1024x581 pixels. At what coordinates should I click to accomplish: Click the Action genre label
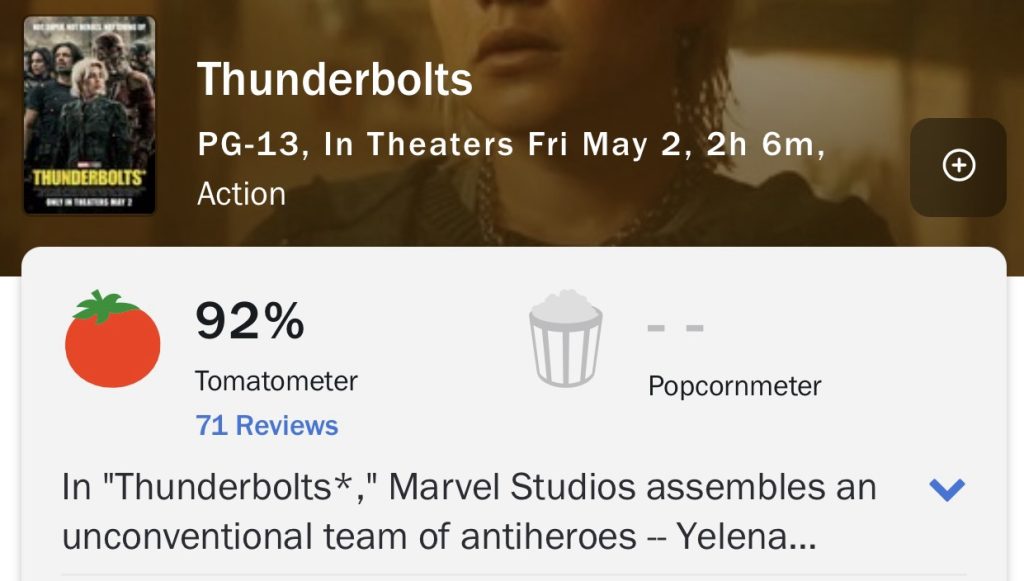click(241, 194)
